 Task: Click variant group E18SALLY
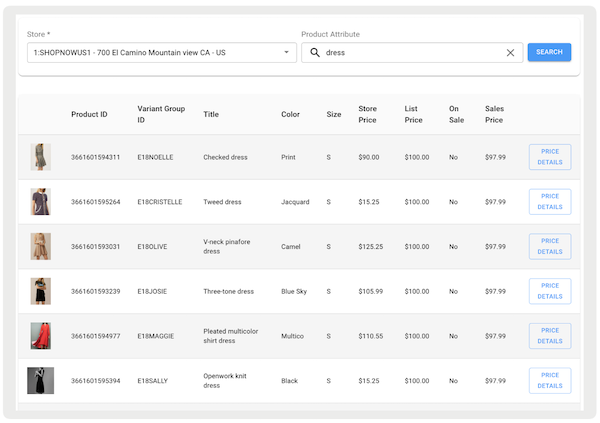tap(152, 381)
